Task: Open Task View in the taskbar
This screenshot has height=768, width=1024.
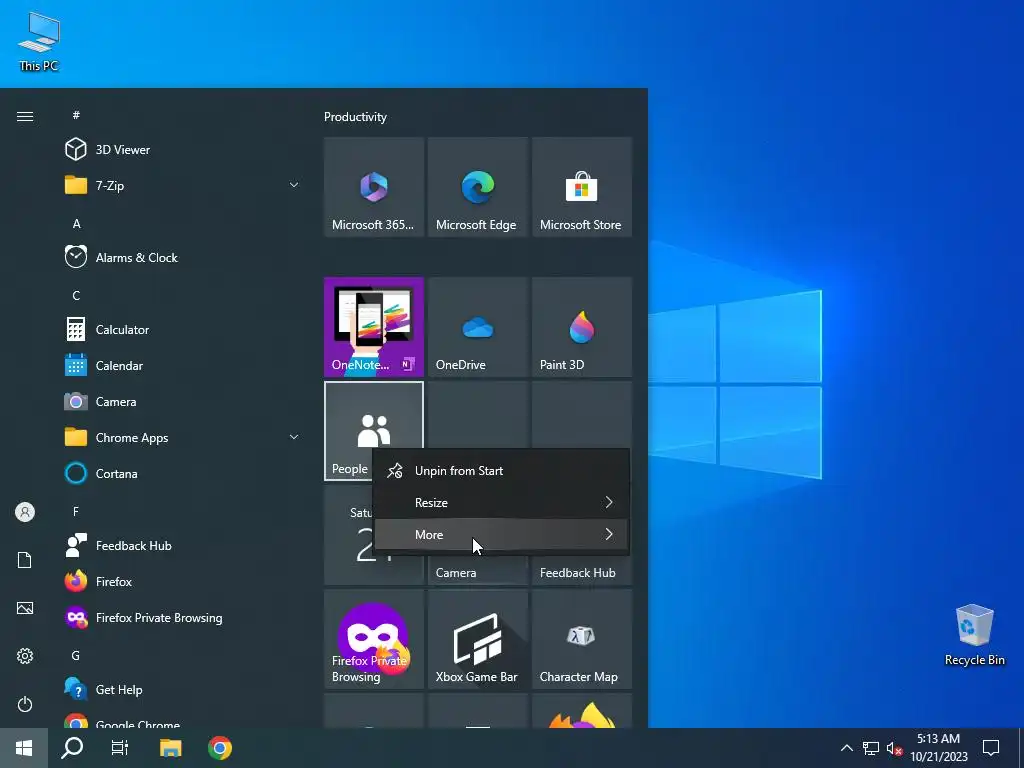Action: pos(120,748)
